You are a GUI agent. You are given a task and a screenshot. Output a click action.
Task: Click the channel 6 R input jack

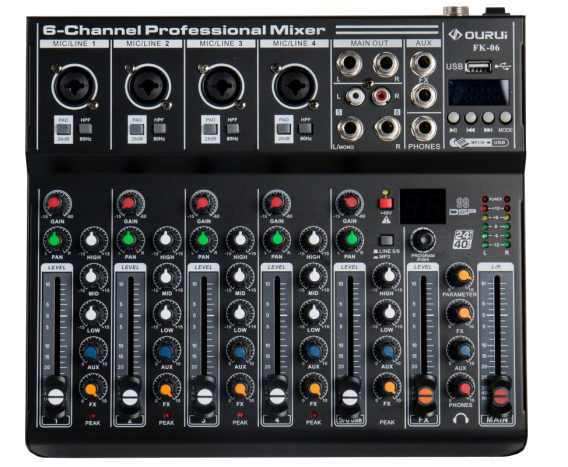(x=387, y=128)
